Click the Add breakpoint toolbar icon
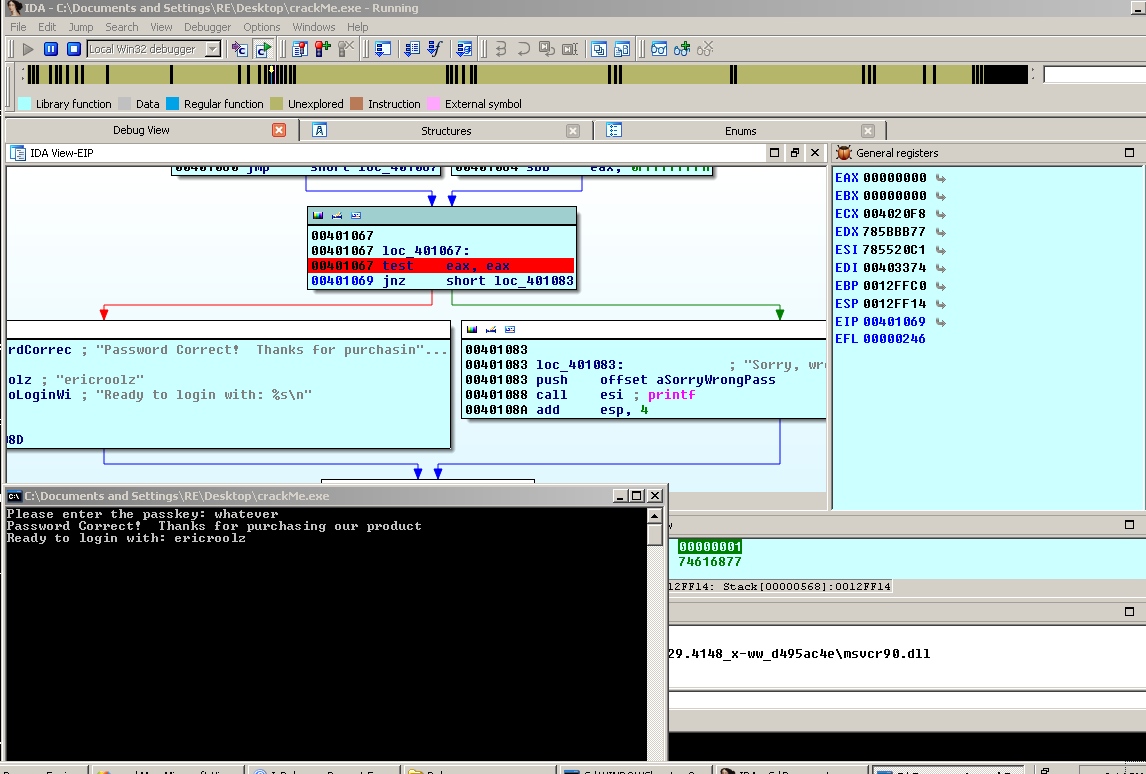The width and height of the screenshot is (1146, 774). click(x=323, y=49)
